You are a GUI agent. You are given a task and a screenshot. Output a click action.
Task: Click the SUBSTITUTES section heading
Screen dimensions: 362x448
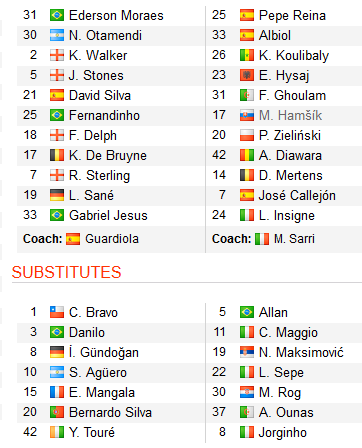point(66,272)
